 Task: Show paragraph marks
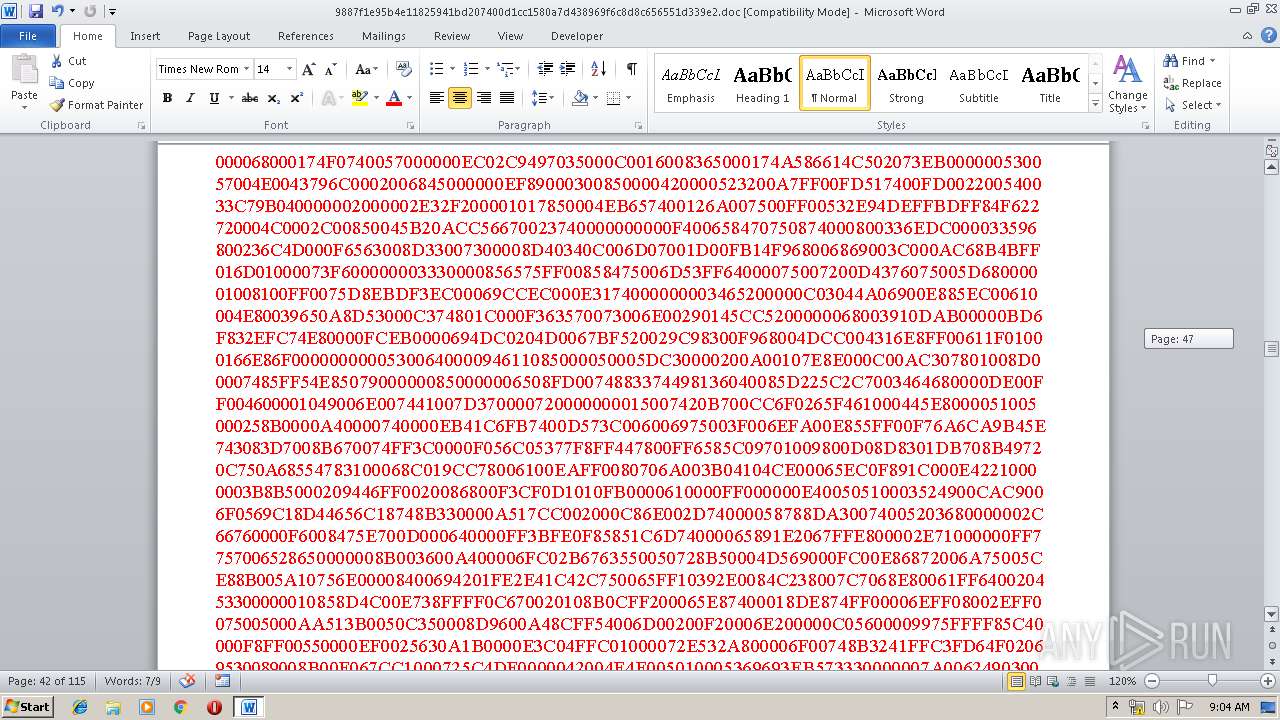631,69
